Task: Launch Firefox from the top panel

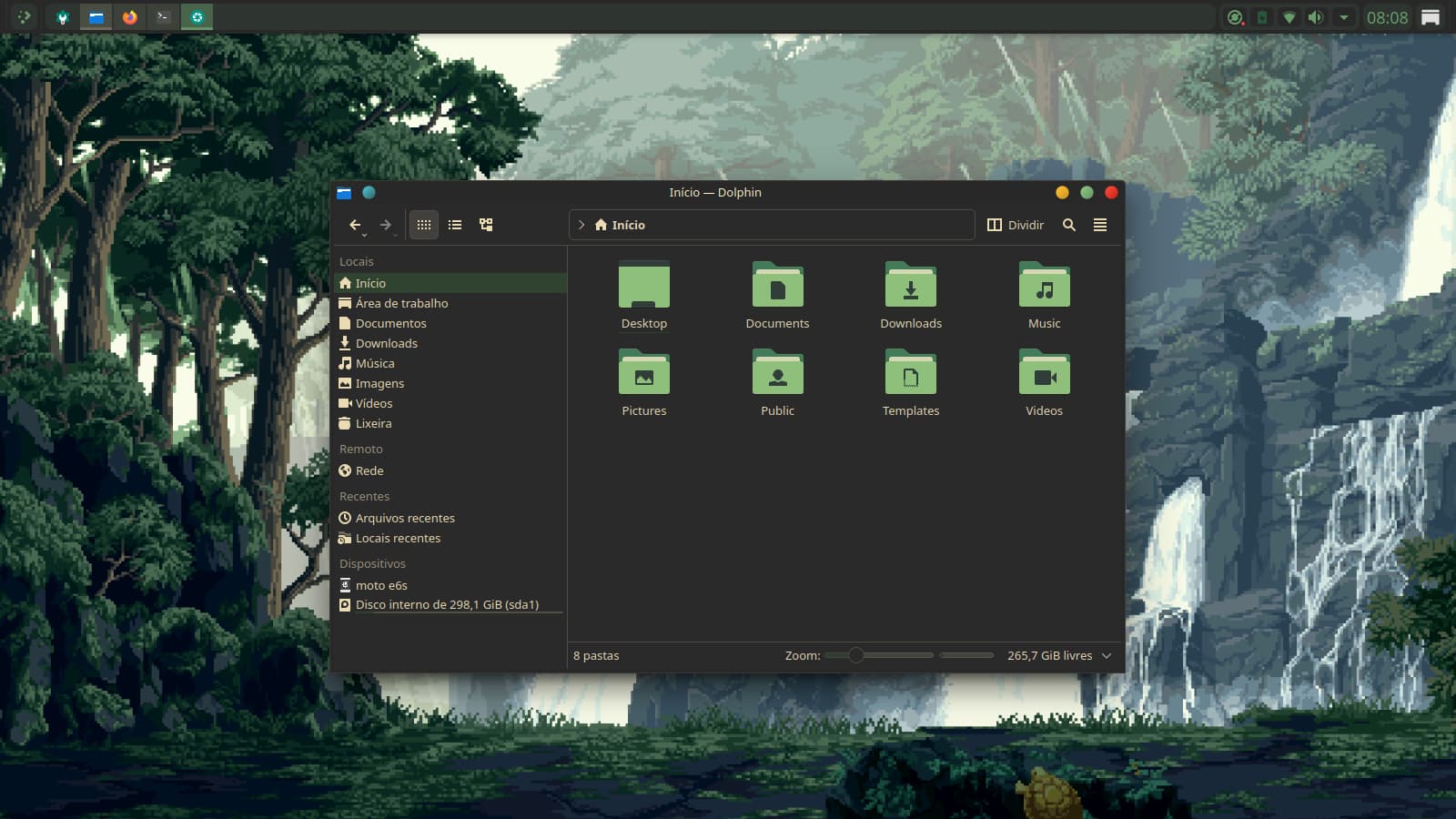Action: [x=130, y=17]
